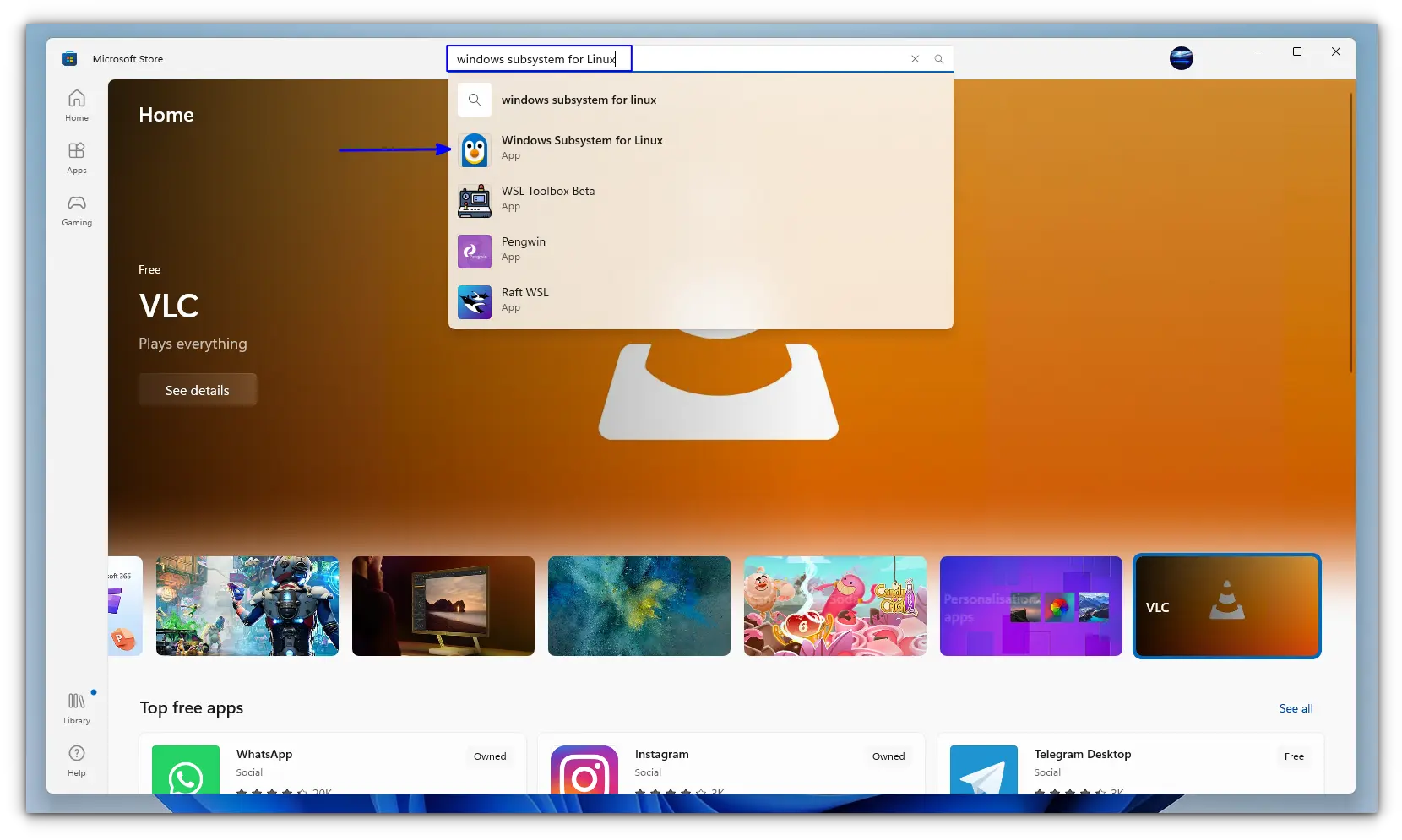The image size is (1402, 840).
Task: Click the Microsoft Store logo icon
Action: (70, 59)
